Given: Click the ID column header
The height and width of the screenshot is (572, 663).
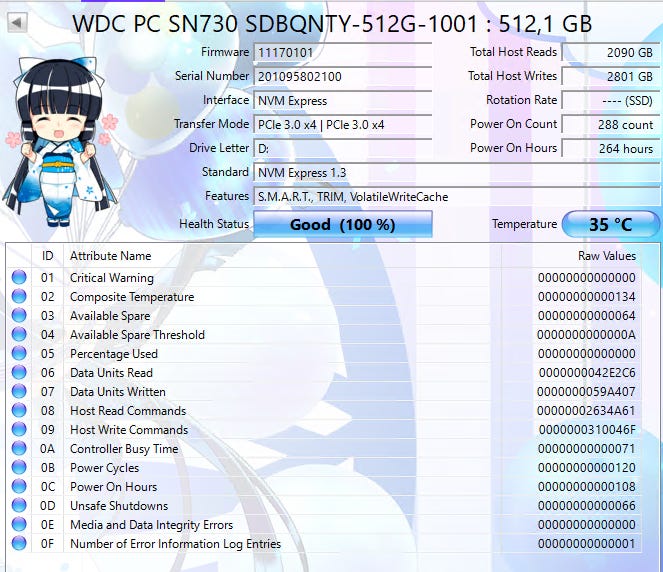Looking at the screenshot, I should [47, 256].
